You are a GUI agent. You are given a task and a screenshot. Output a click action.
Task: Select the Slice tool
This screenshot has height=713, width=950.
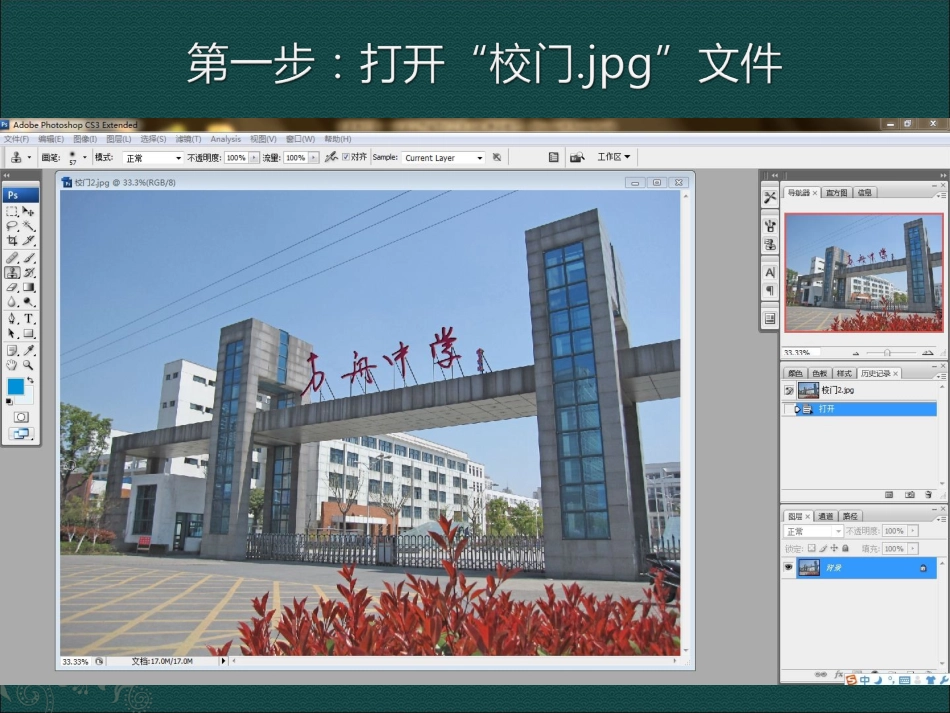click(28, 240)
